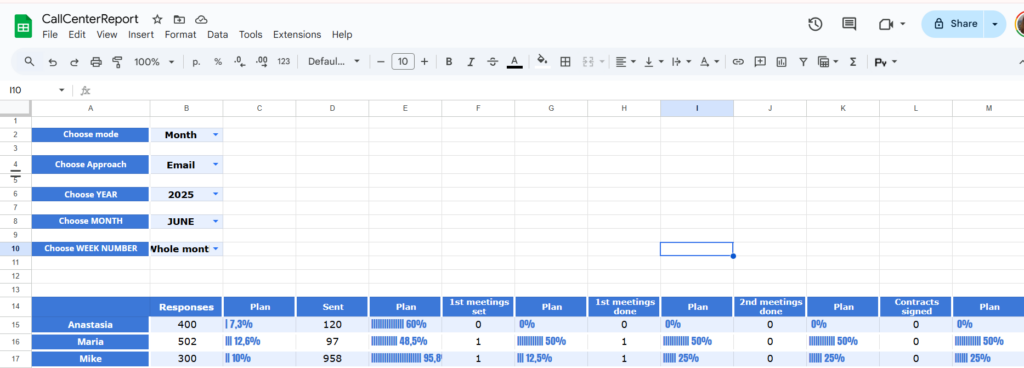Image resolution: width=1024 pixels, height=368 pixels.
Task: Print the spreadsheet
Action: 96,62
